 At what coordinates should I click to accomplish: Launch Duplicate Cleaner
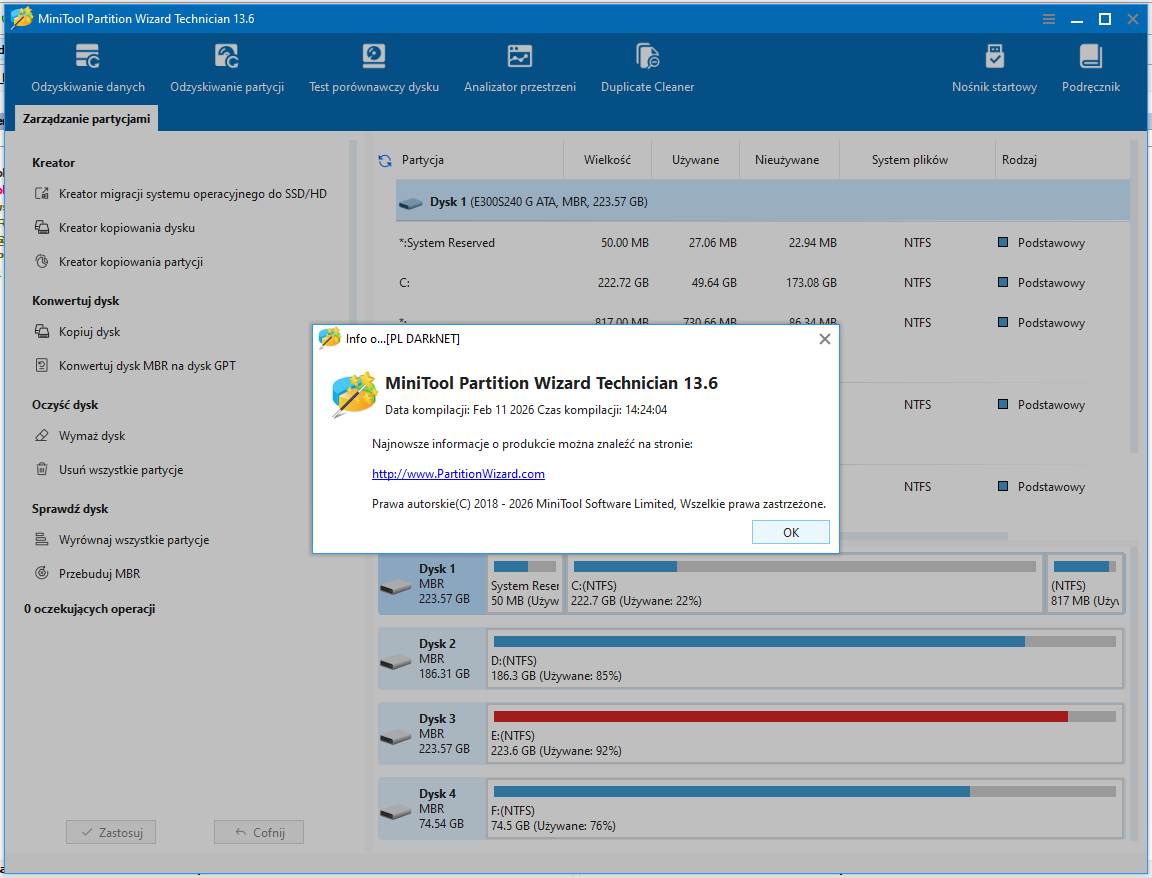[647, 68]
